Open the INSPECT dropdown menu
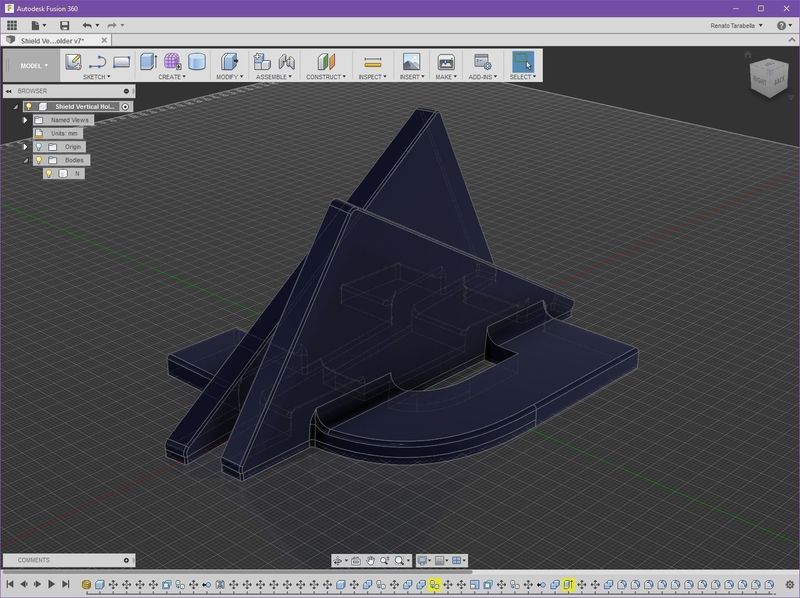Screen dimensions: 800x598 372,77
